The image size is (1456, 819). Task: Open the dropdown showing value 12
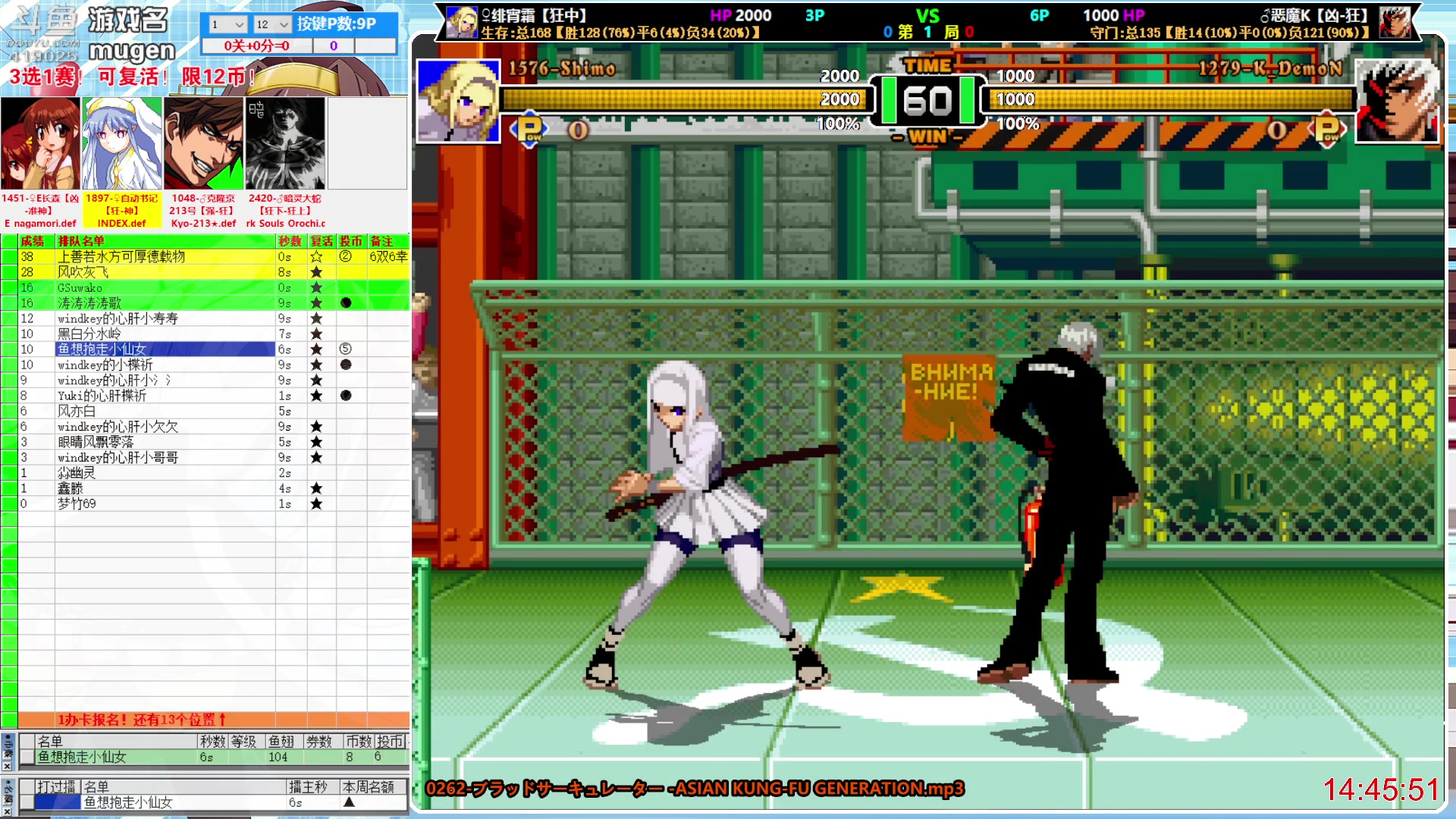click(x=272, y=24)
